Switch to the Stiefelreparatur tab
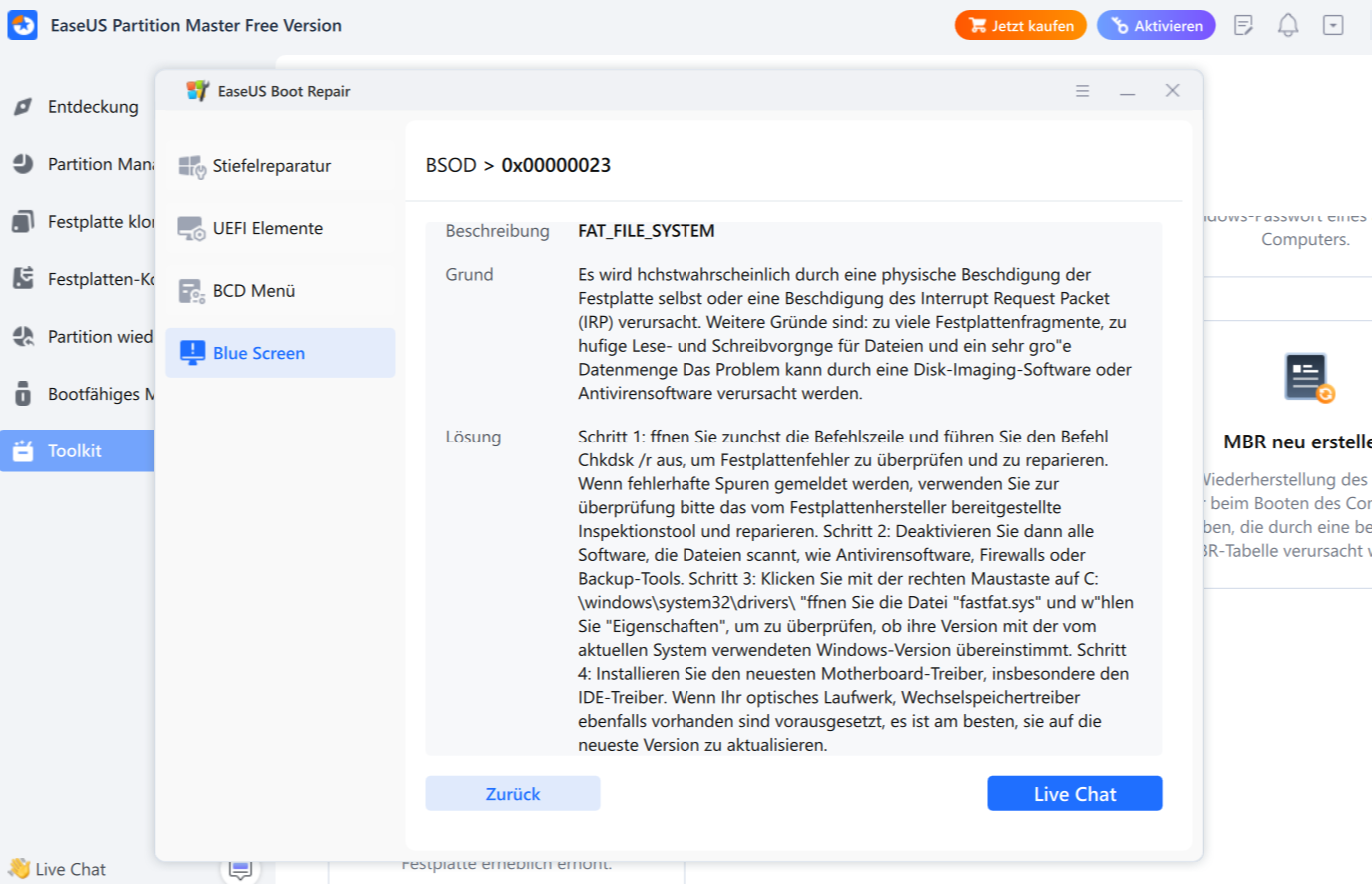 [x=271, y=166]
